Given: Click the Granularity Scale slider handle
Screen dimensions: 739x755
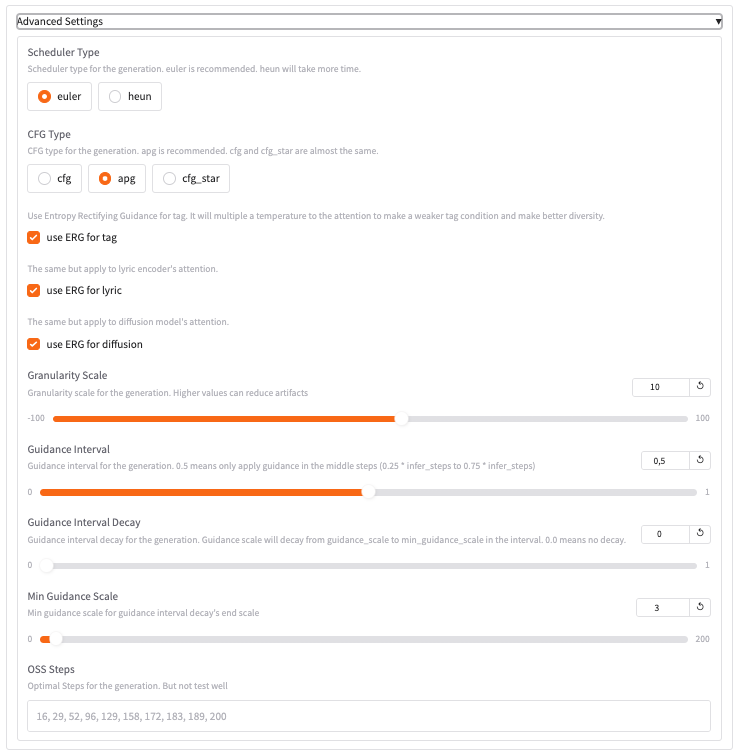Looking at the screenshot, I should pyautogui.click(x=402, y=418).
